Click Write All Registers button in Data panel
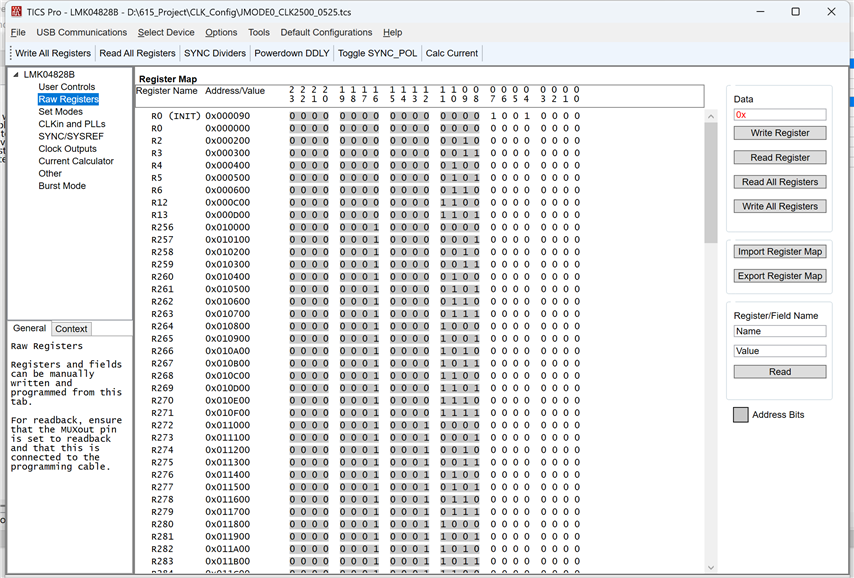Screen dimensions: 854x578 coord(779,206)
